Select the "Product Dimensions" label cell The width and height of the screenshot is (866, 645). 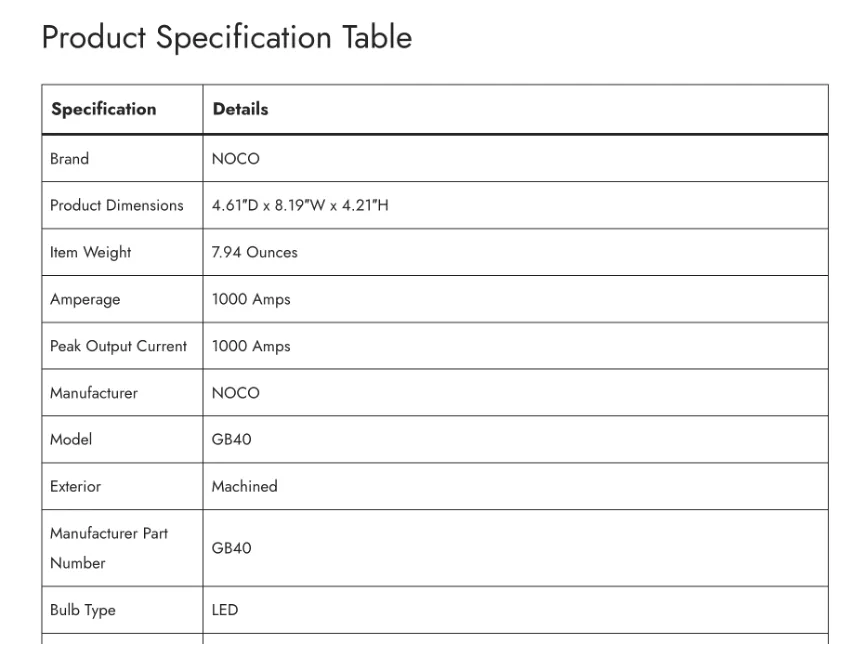tap(117, 205)
